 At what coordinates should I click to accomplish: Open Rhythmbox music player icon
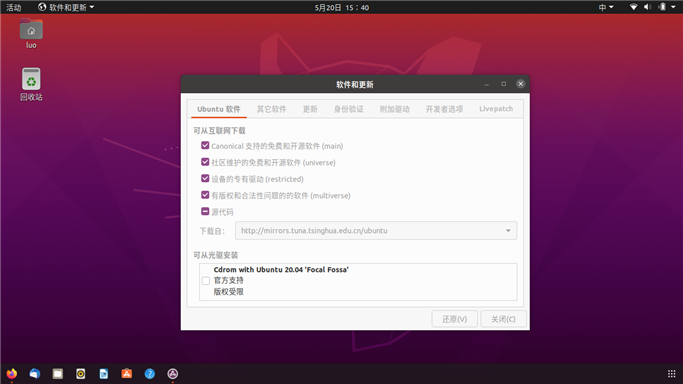(81, 374)
